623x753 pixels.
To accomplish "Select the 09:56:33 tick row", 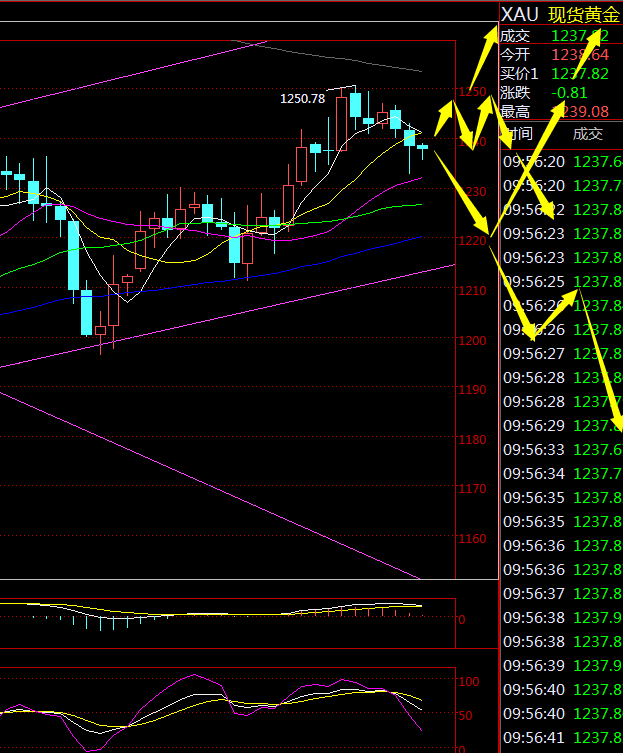I will pos(533,450).
